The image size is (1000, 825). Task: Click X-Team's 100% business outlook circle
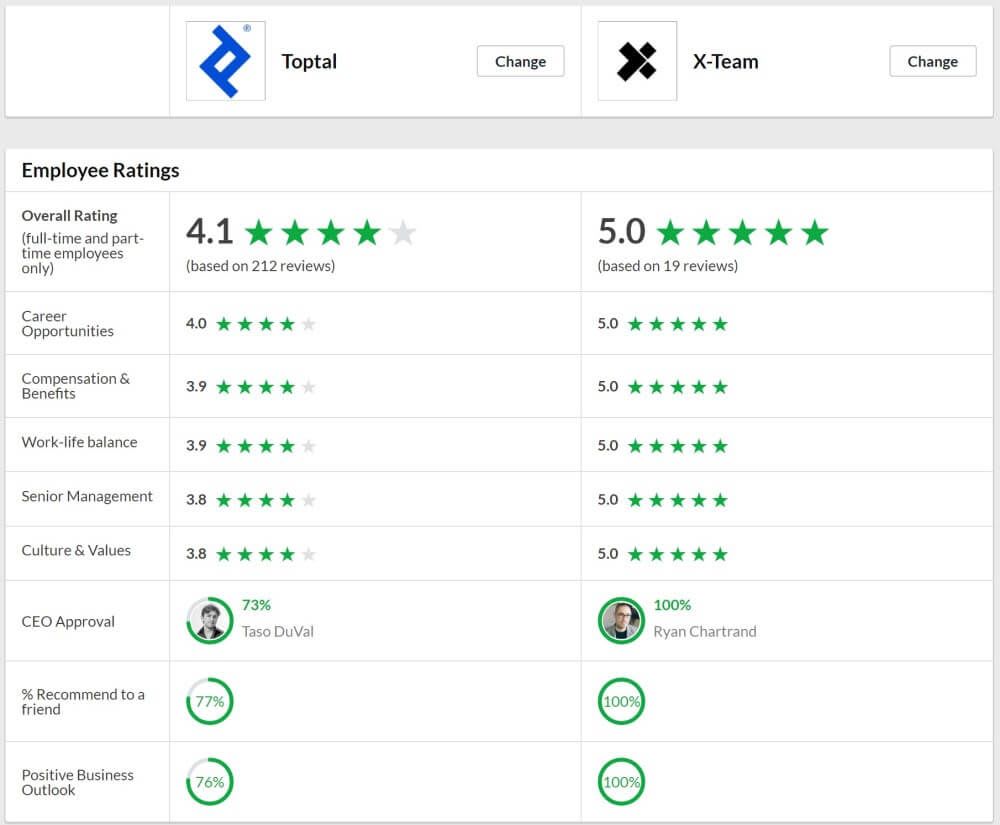click(x=621, y=782)
